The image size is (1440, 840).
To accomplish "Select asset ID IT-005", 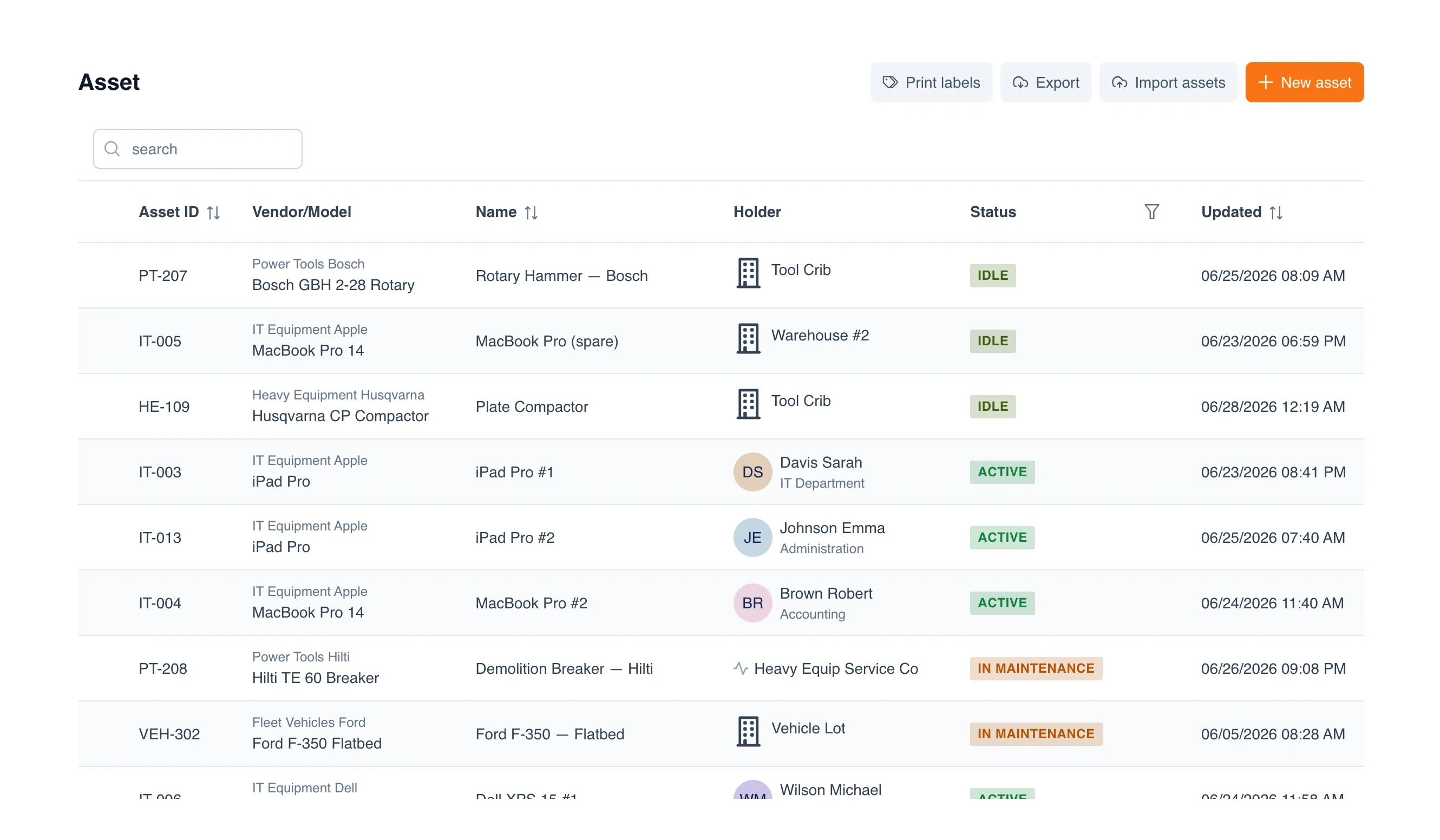I will tap(160, 341).
